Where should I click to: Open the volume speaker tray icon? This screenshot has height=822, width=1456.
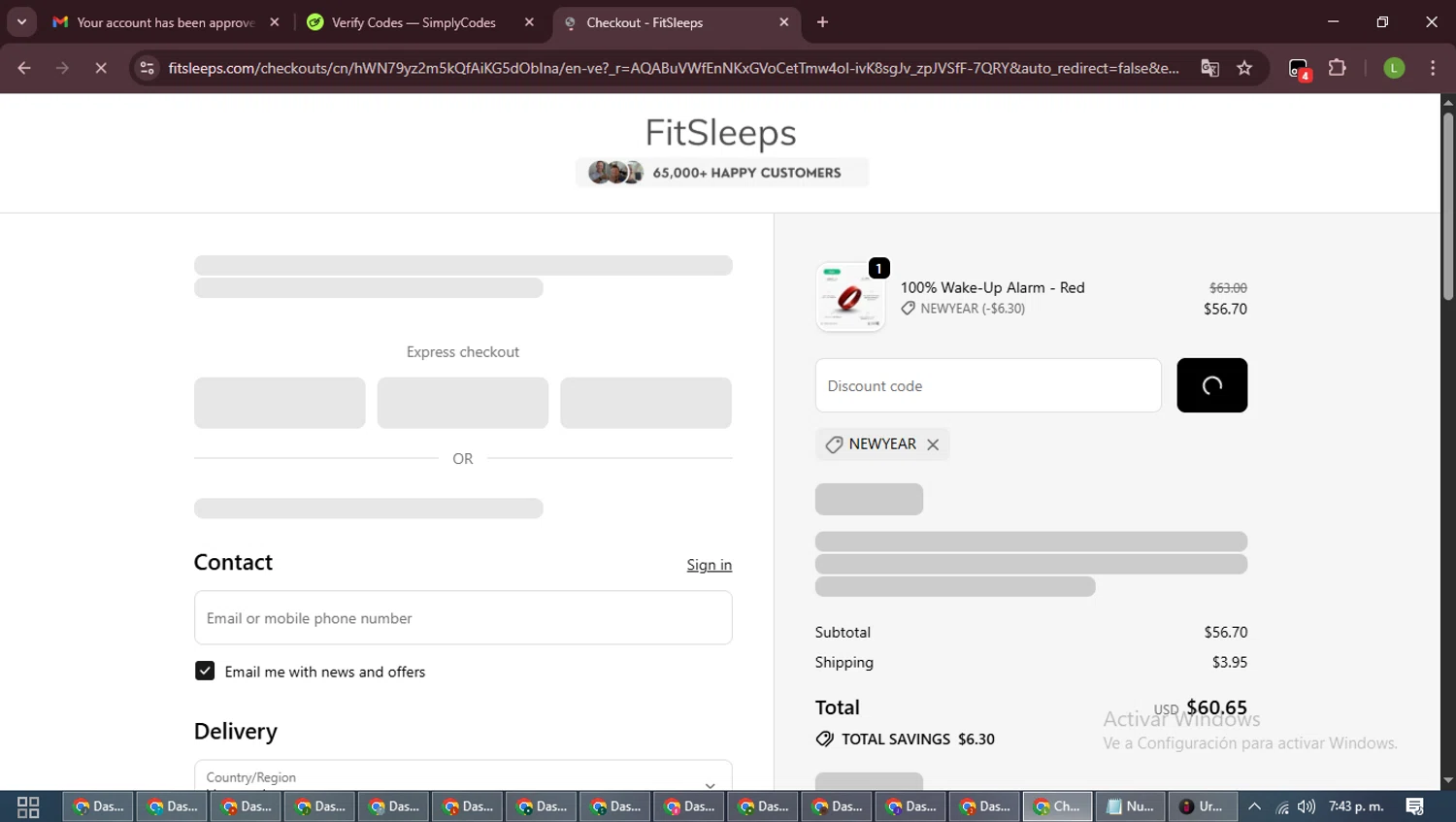point(1307,806)
